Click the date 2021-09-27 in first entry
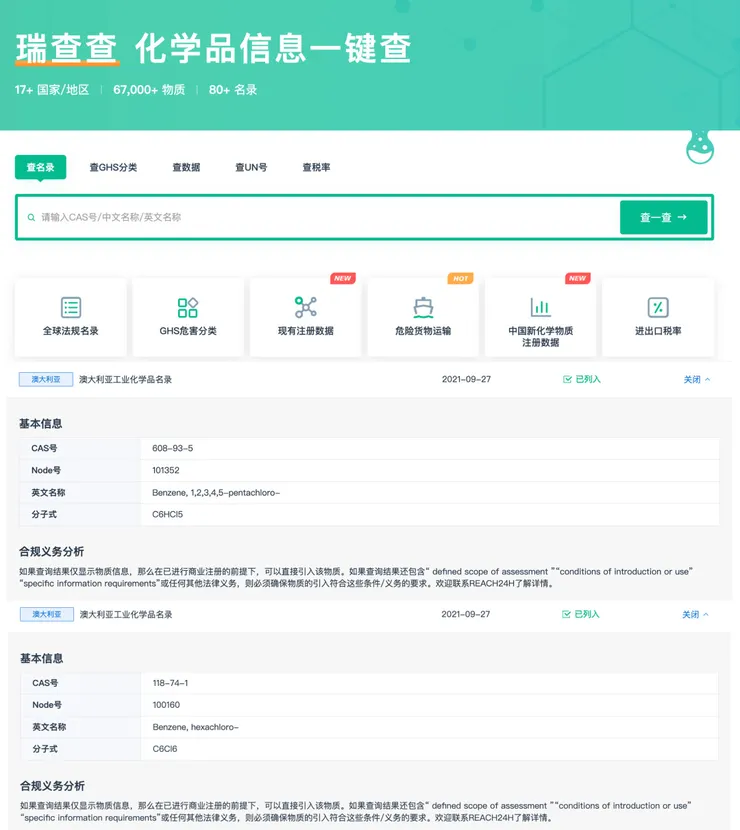 point(466,379)
